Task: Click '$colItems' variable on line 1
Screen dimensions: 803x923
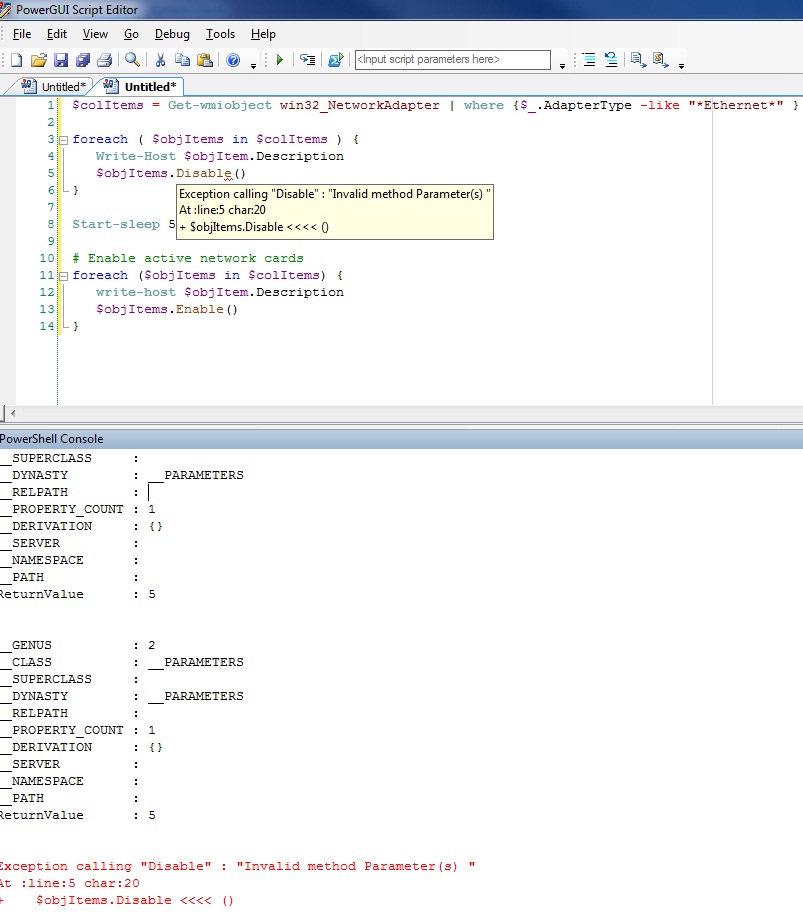Action: (108, 105)
